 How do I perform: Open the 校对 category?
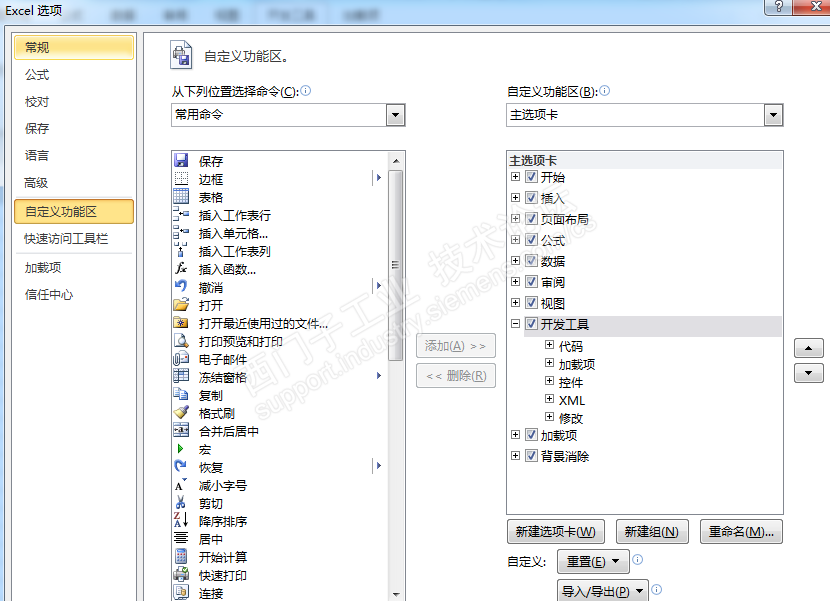click(x=74, y=102)
